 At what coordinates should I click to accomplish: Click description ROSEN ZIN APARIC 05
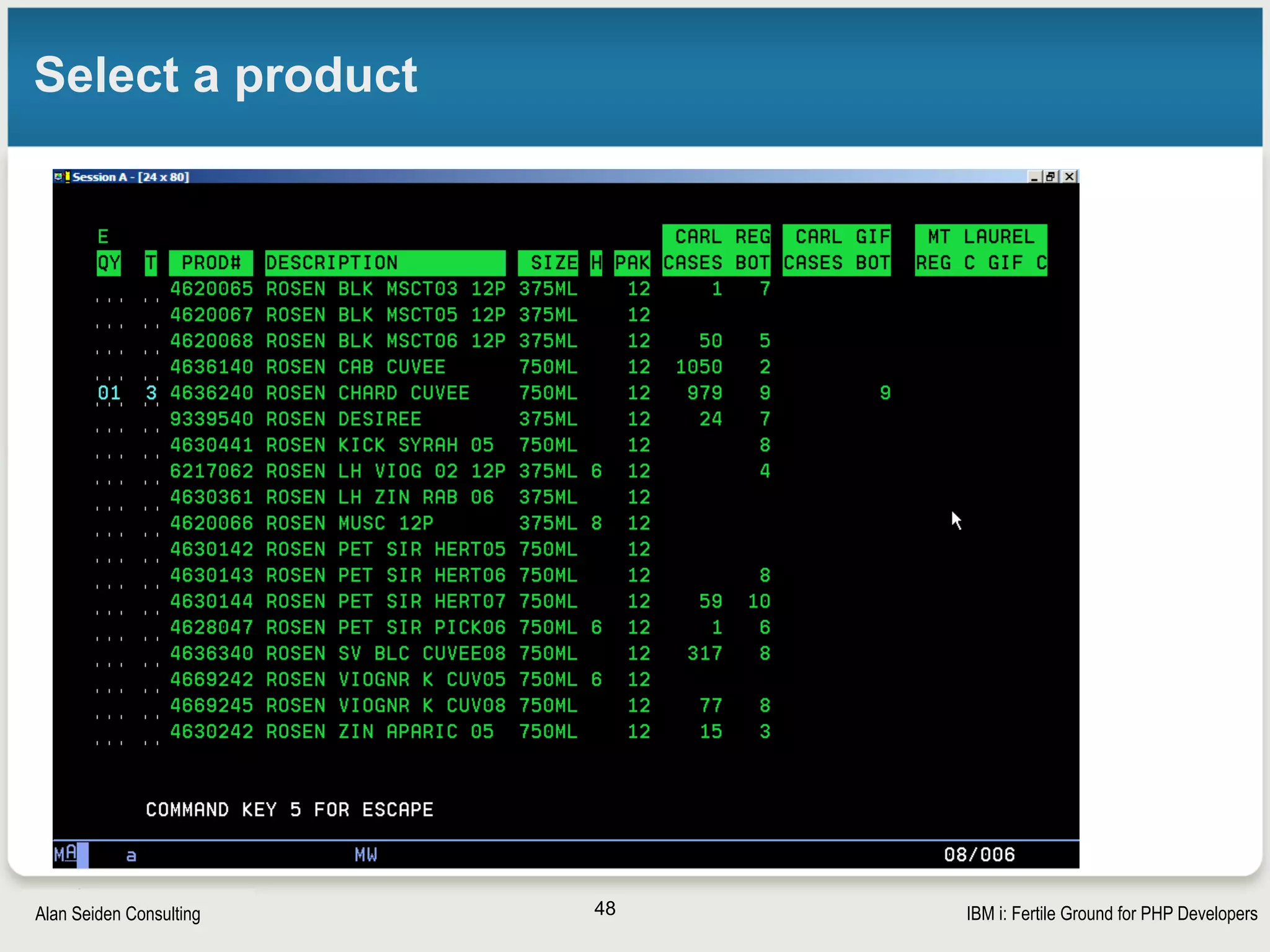pyautogui.click(x=380, y=731)
